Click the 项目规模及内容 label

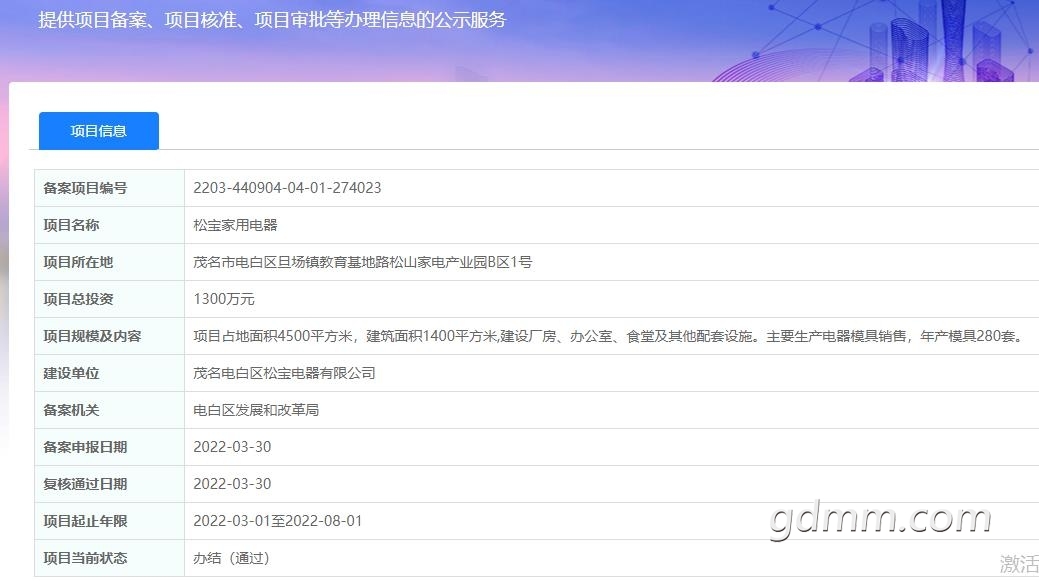point(92,336)
